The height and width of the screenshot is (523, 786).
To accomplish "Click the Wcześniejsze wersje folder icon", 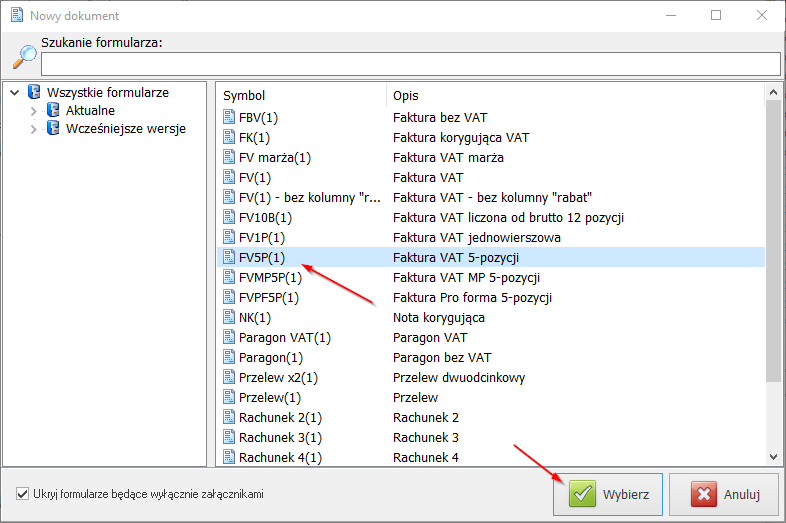I will (54, 128).
